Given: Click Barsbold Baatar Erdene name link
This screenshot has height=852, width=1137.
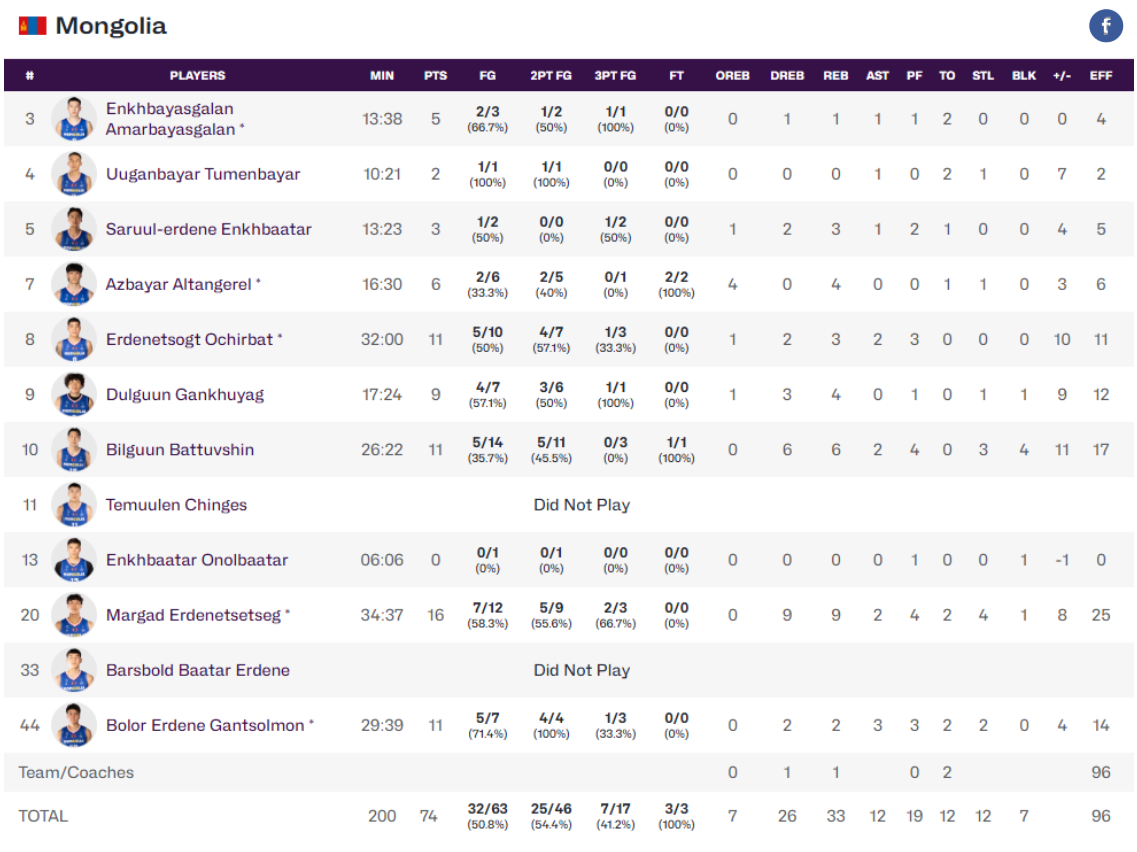Looking at the screenshot, I should [198, 670].
